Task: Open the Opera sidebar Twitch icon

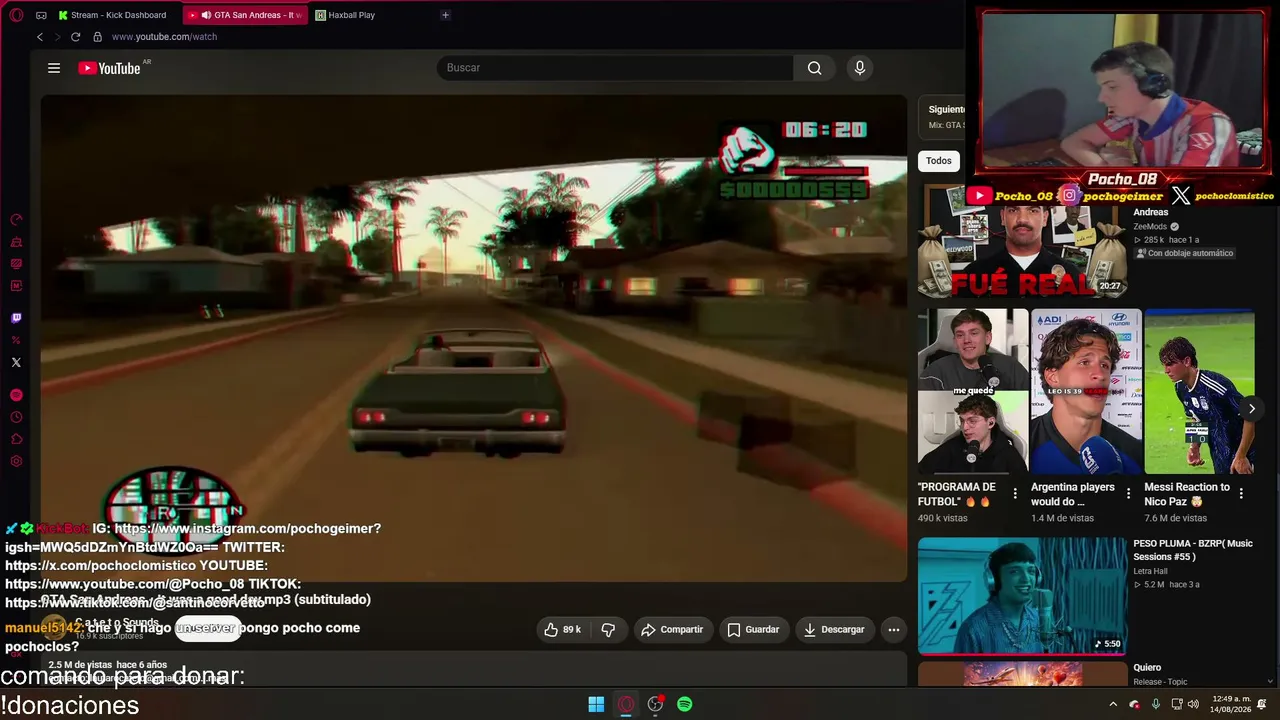Action: 16,318
